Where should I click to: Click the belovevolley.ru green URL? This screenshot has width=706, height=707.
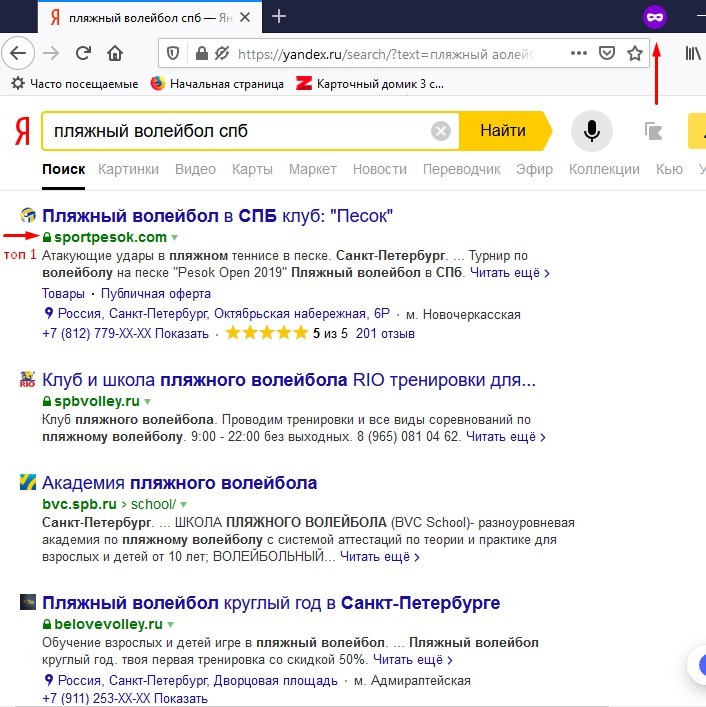coord(108,624)
